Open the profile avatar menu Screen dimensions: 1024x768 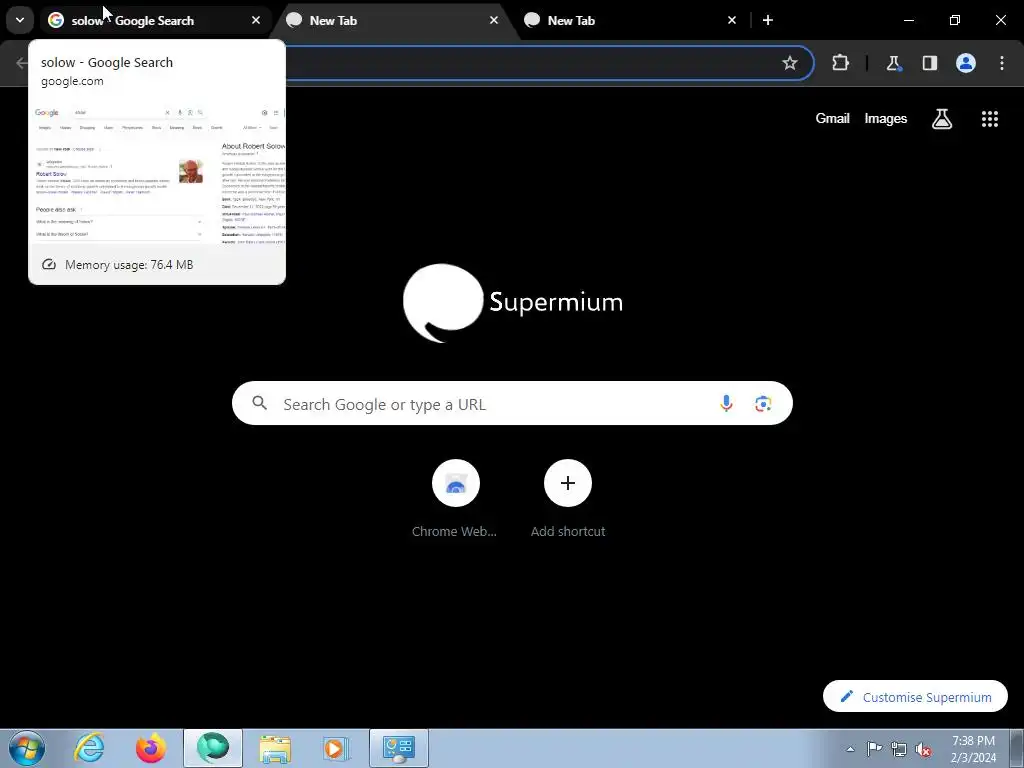pyautogui.click(x=966, y=63)
